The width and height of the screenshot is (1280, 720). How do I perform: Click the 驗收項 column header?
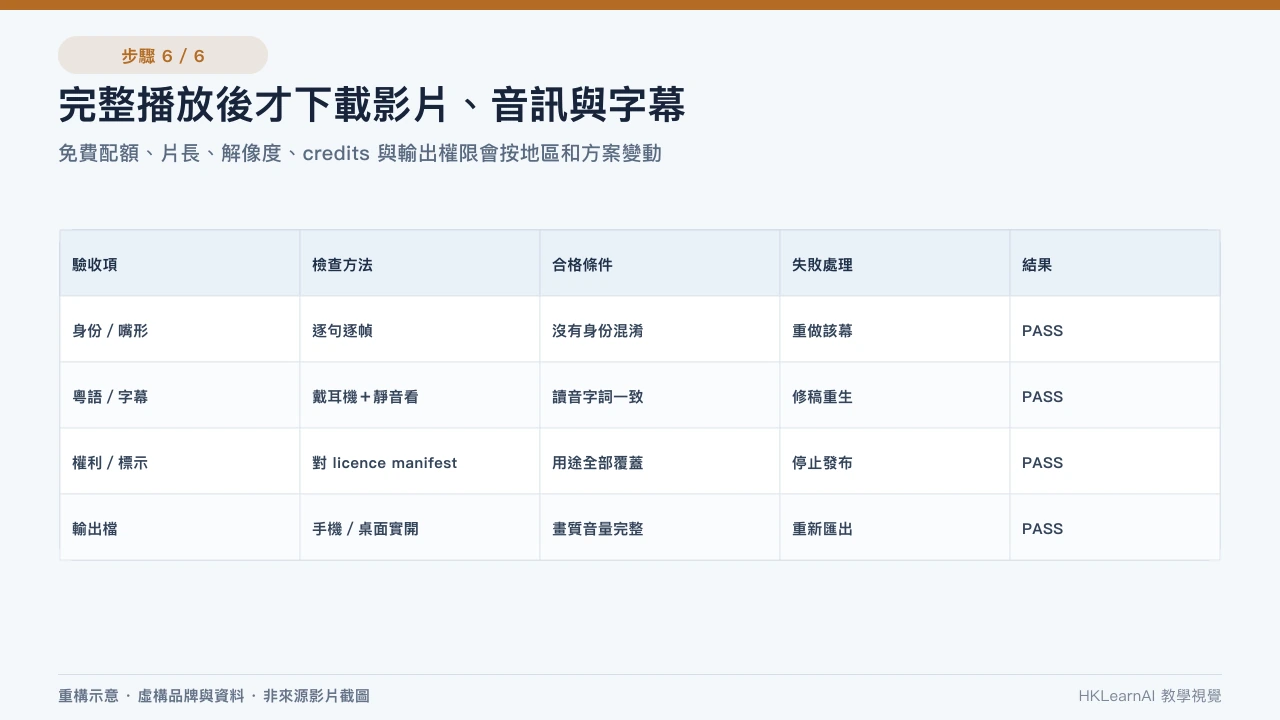pyautogui.click(x=180, y=264)
